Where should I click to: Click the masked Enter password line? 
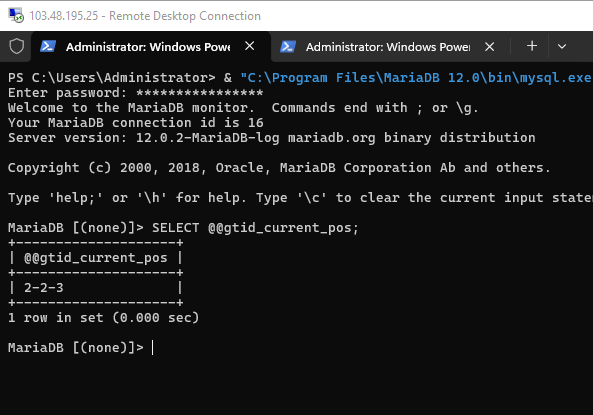click(135, 93)
